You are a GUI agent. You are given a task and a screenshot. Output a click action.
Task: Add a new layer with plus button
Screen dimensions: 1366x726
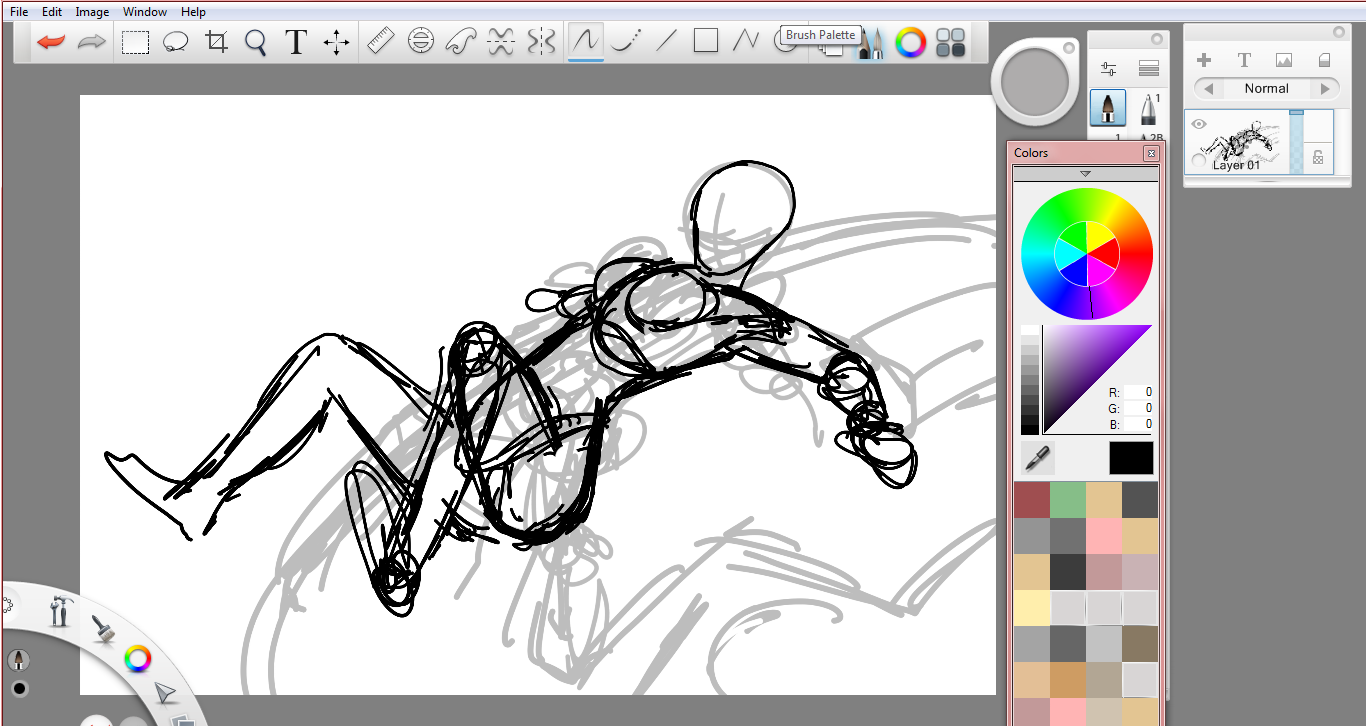point(1204,61)
